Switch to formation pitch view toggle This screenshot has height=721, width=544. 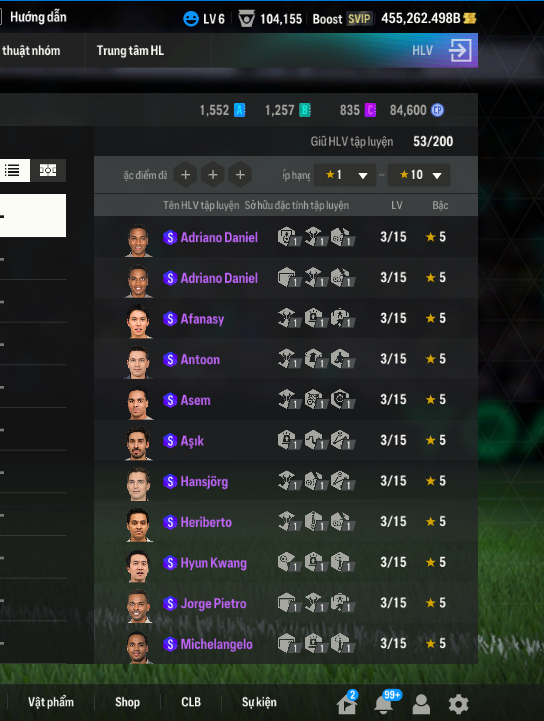pyautogui.click(x=48, y=171)
